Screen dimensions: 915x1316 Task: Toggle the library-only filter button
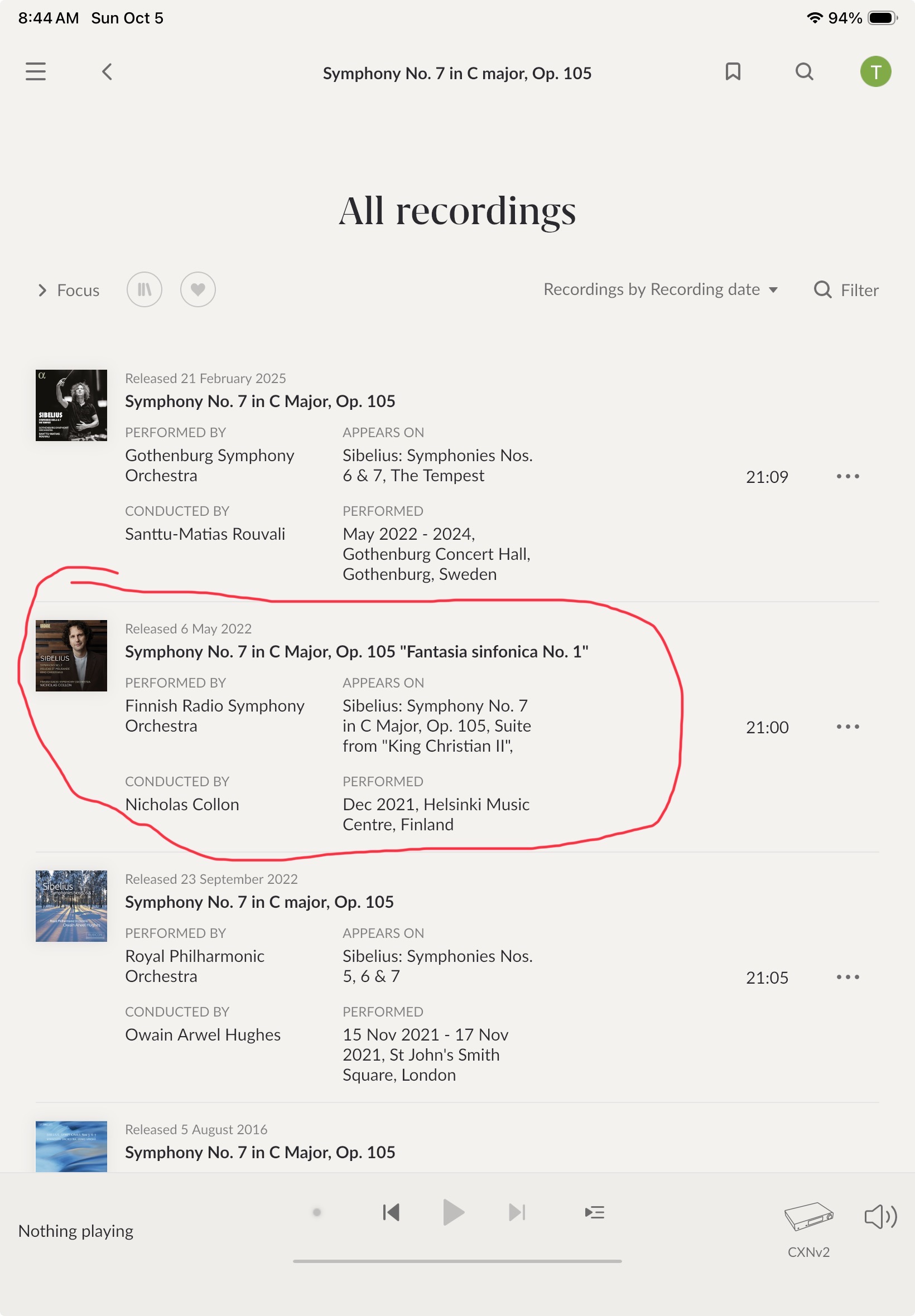coord(145,289)
